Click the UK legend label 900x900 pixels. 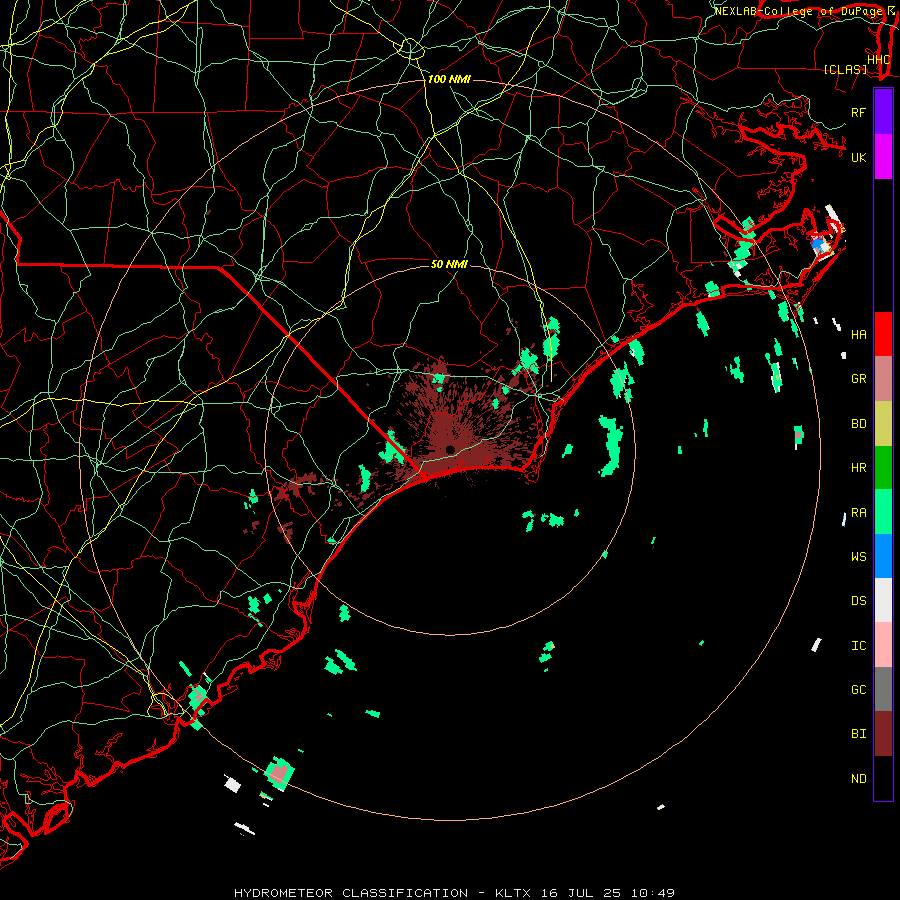(x=858, y=157)
